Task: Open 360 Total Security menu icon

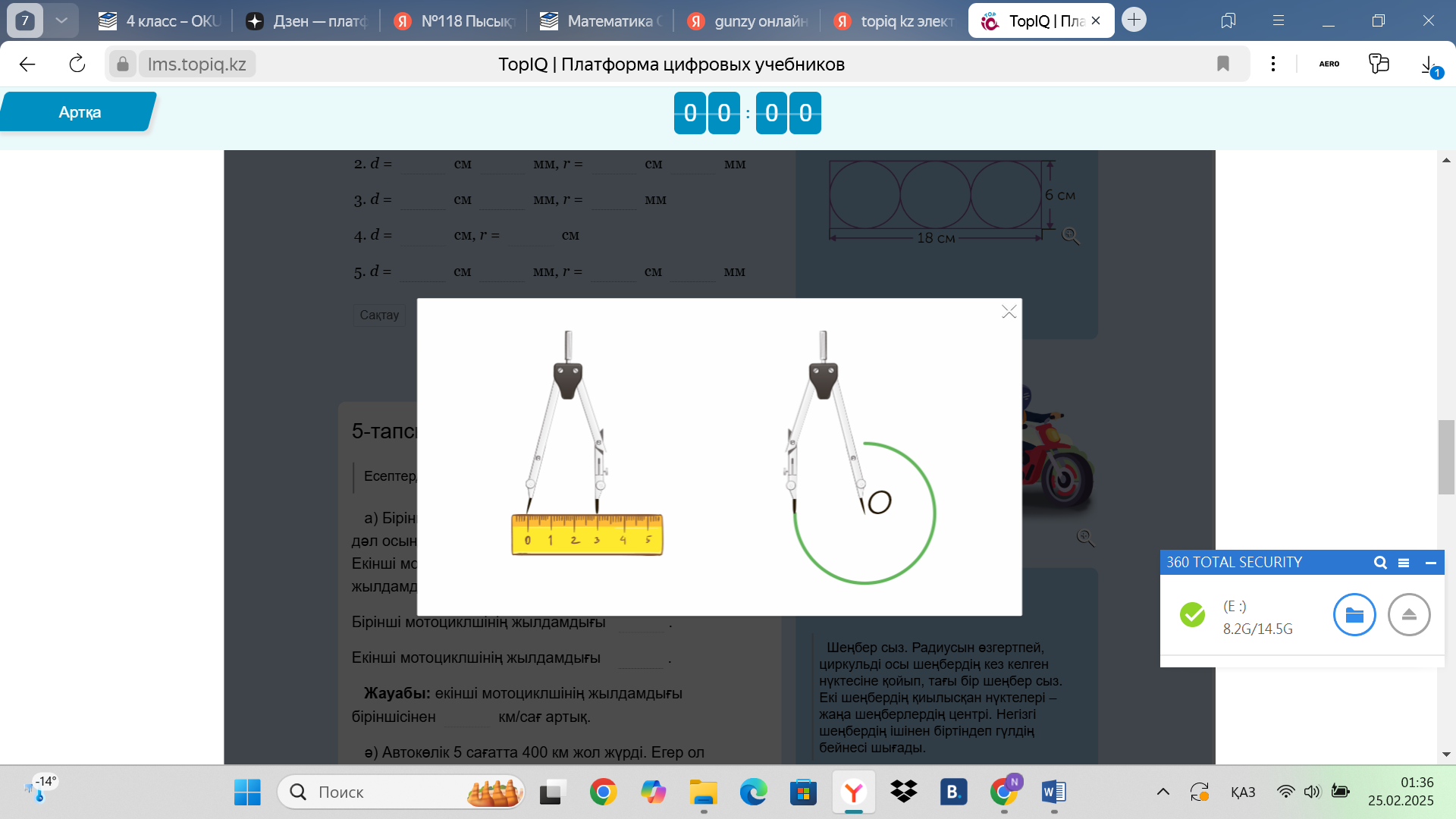Action: 1404,563
